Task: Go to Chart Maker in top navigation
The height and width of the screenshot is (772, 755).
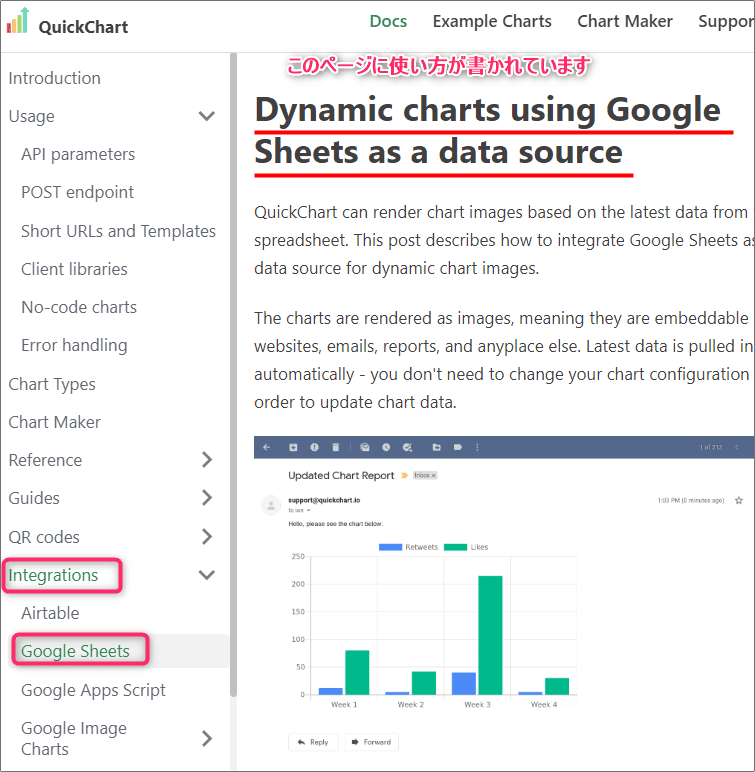Action: click(x=625, y=21)
